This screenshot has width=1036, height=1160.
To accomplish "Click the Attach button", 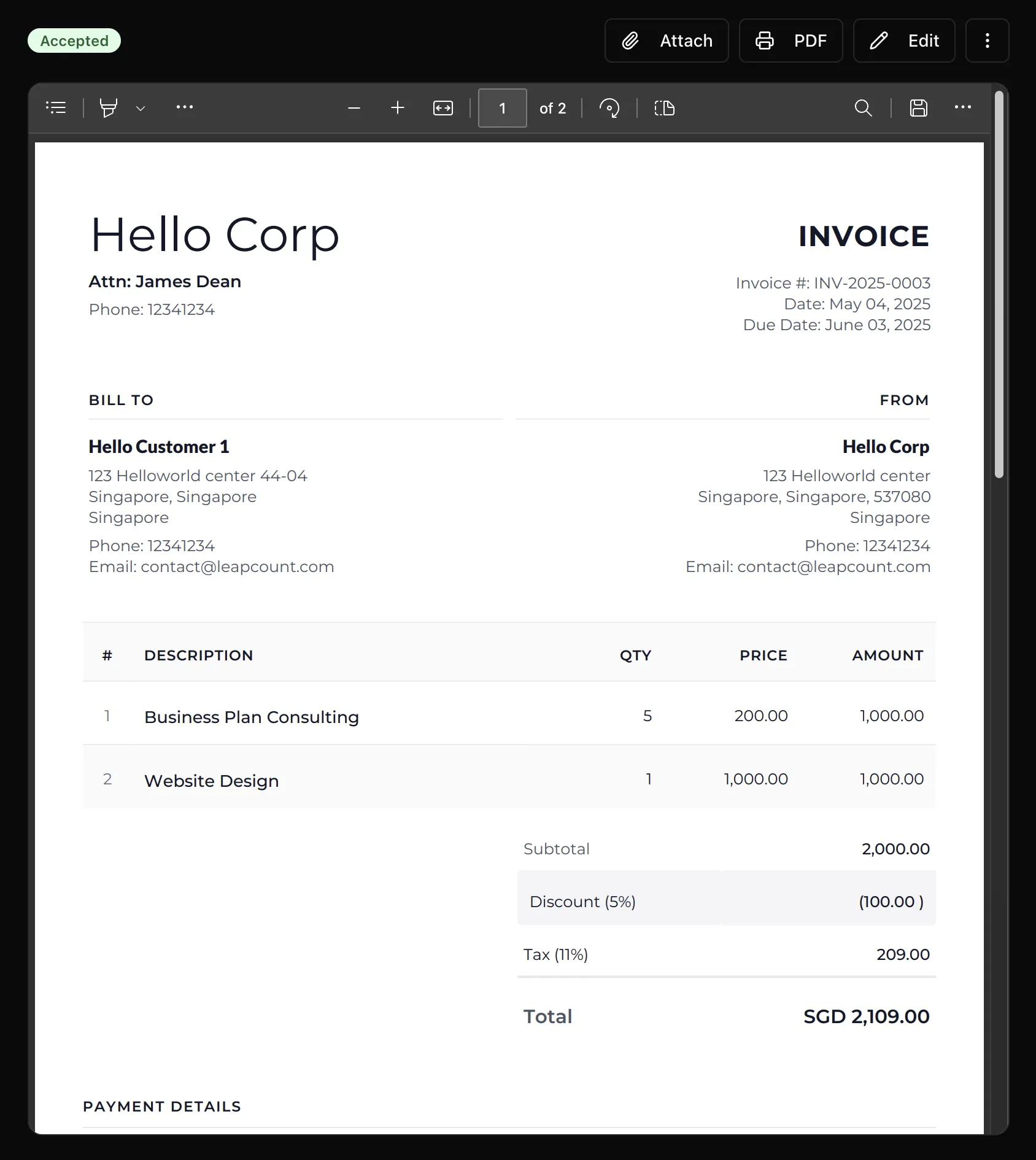I will click(667, 41).
